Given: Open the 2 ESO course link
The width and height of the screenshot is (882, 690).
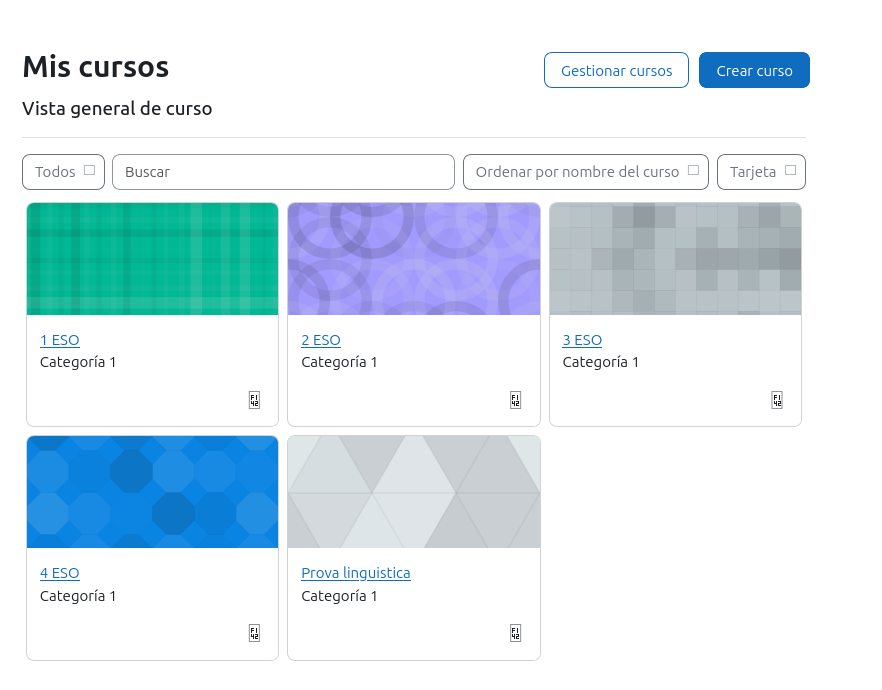Looking at the screenshot, I should pyautogui.click(x=321, y=340).
